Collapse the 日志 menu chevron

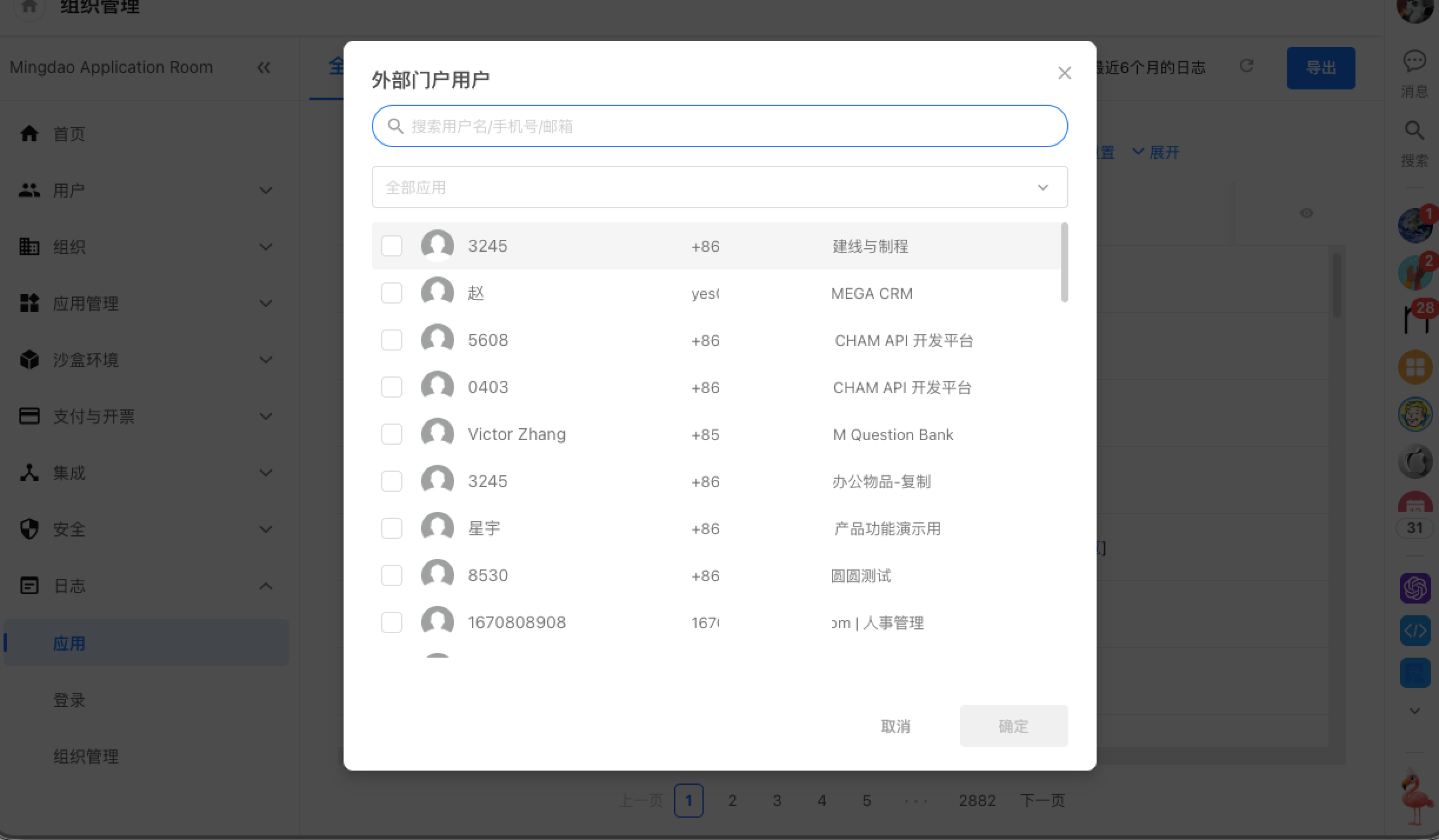point(266,586)
